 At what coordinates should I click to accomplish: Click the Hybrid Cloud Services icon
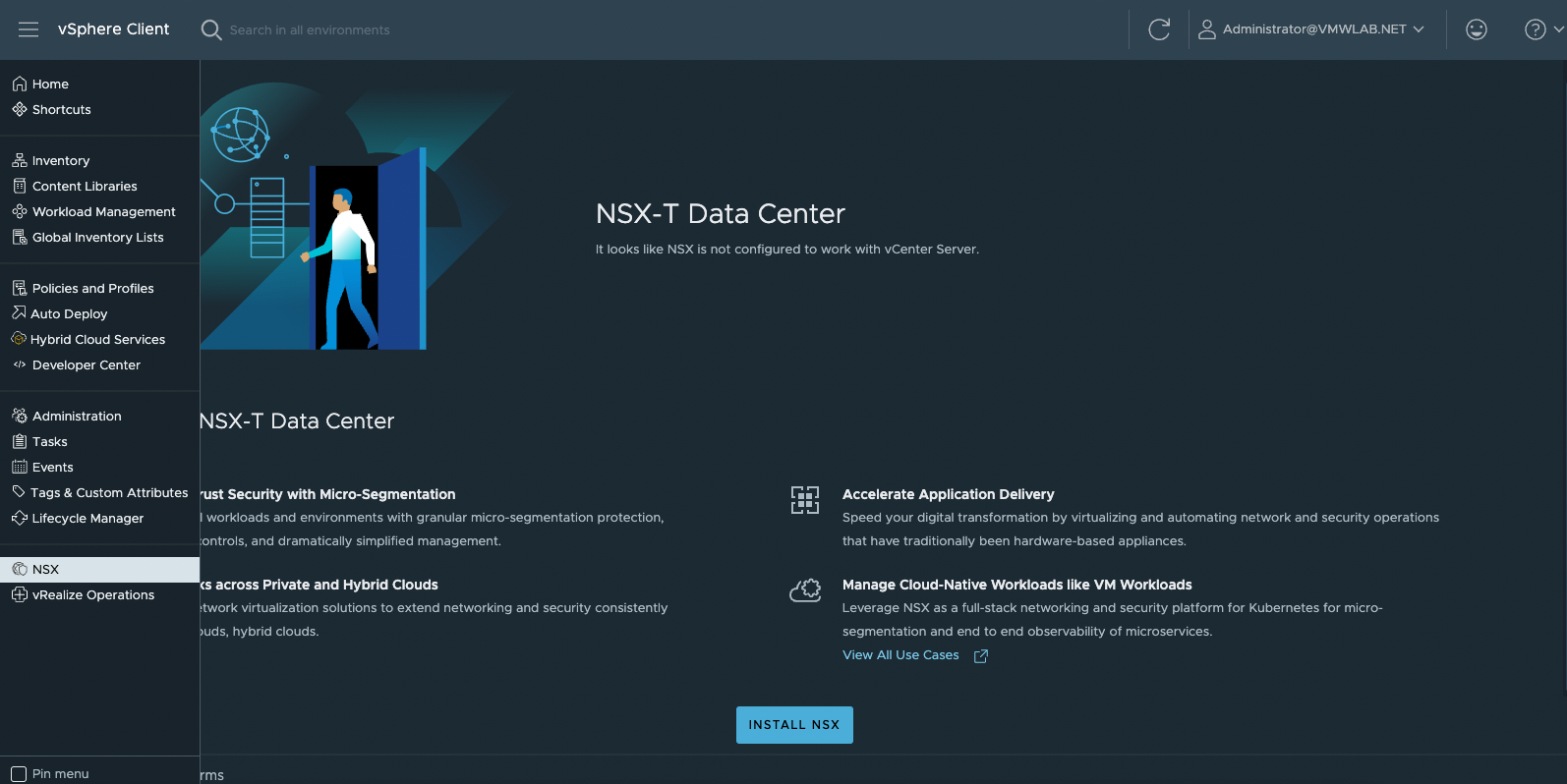19,339
